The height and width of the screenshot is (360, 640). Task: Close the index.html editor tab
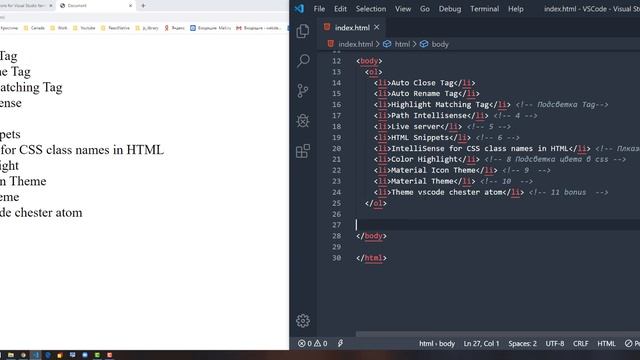377,27
